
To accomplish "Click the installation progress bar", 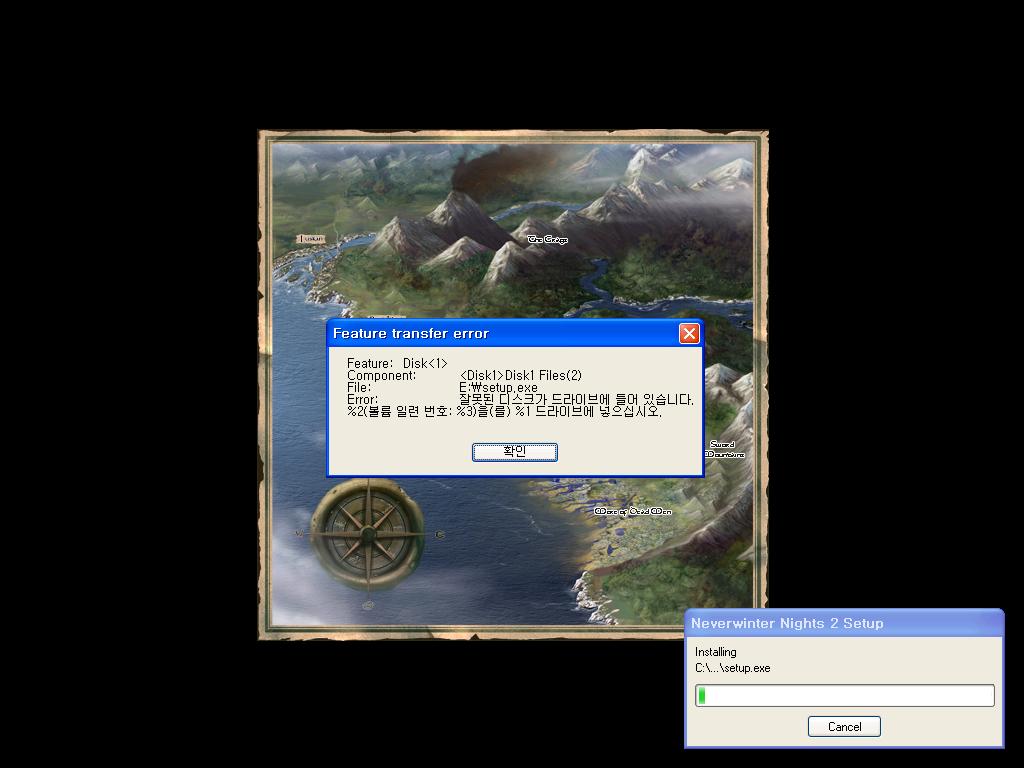I will (x=844, y=696).
